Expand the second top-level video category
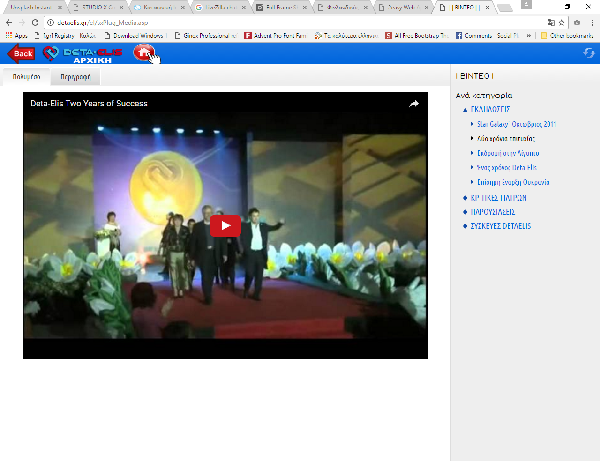600x461 pixels. [498, 198]
